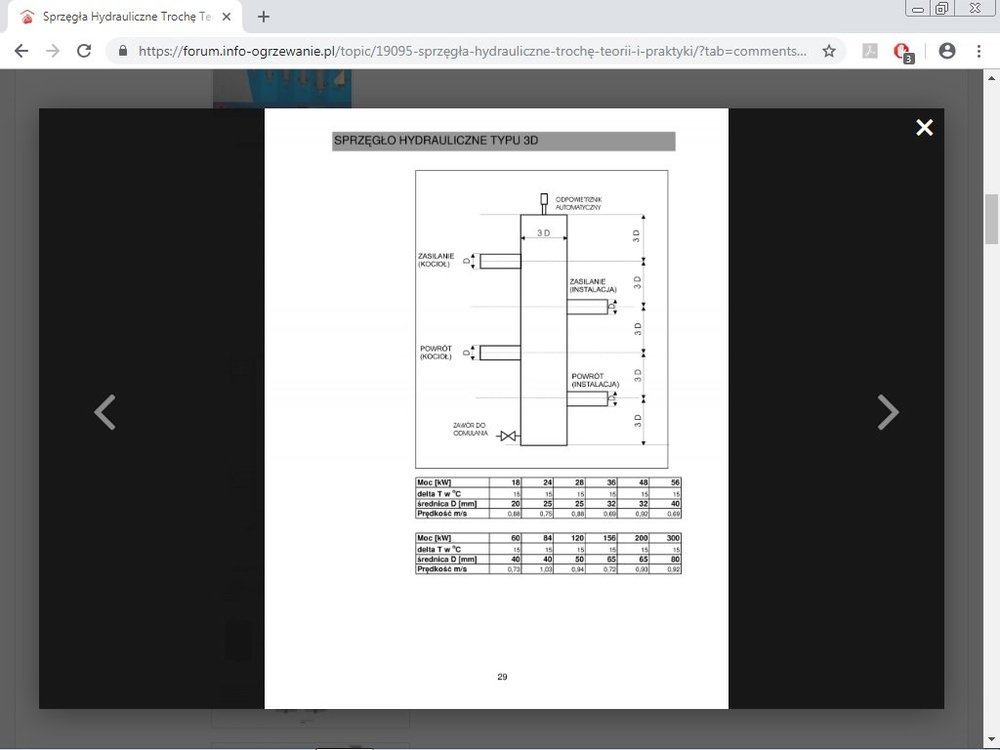Open a new browser tab

pos(264,16)
